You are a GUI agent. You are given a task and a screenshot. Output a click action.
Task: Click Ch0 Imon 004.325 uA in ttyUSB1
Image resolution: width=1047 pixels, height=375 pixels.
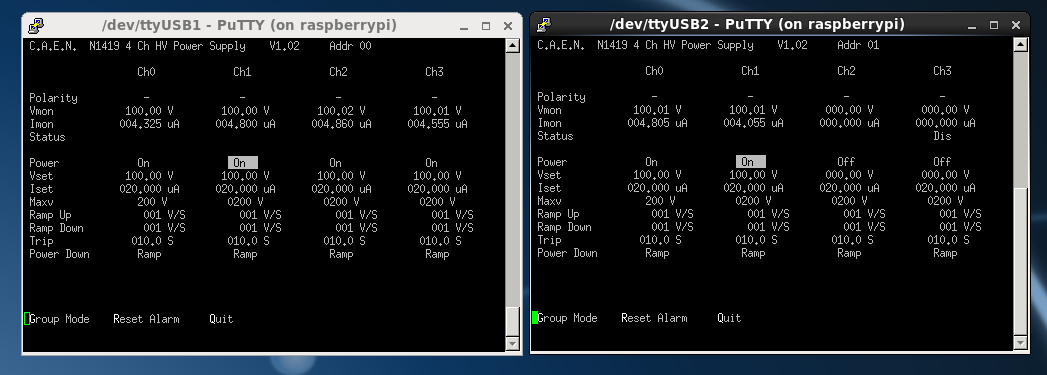coord(150,124)
